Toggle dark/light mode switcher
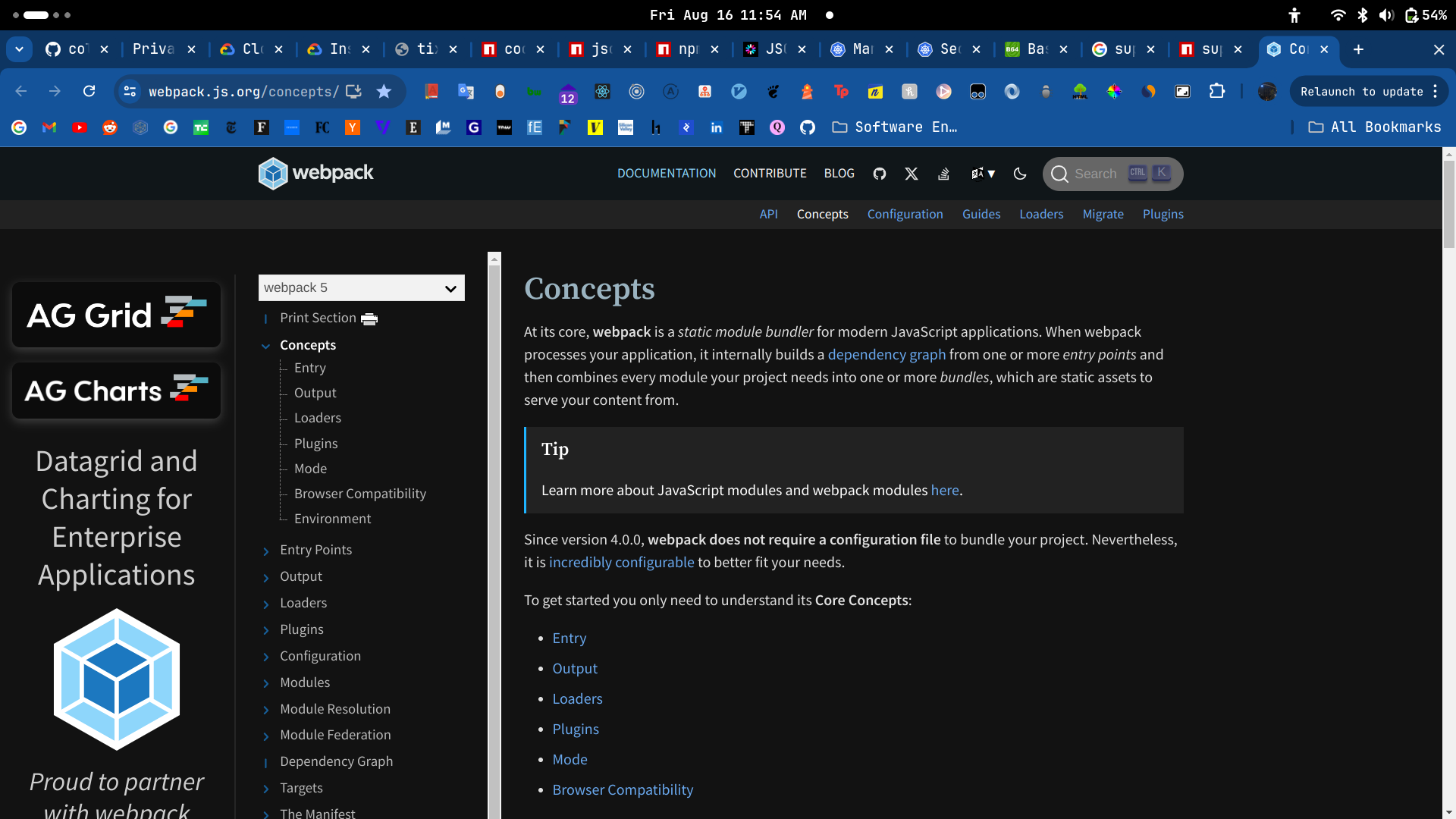 [x=1019, y=173]
